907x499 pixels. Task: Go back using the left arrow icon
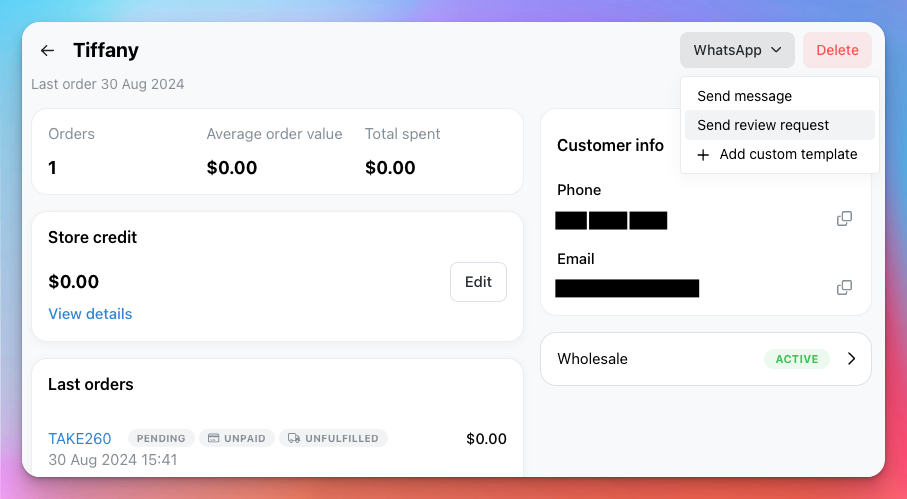47,50
